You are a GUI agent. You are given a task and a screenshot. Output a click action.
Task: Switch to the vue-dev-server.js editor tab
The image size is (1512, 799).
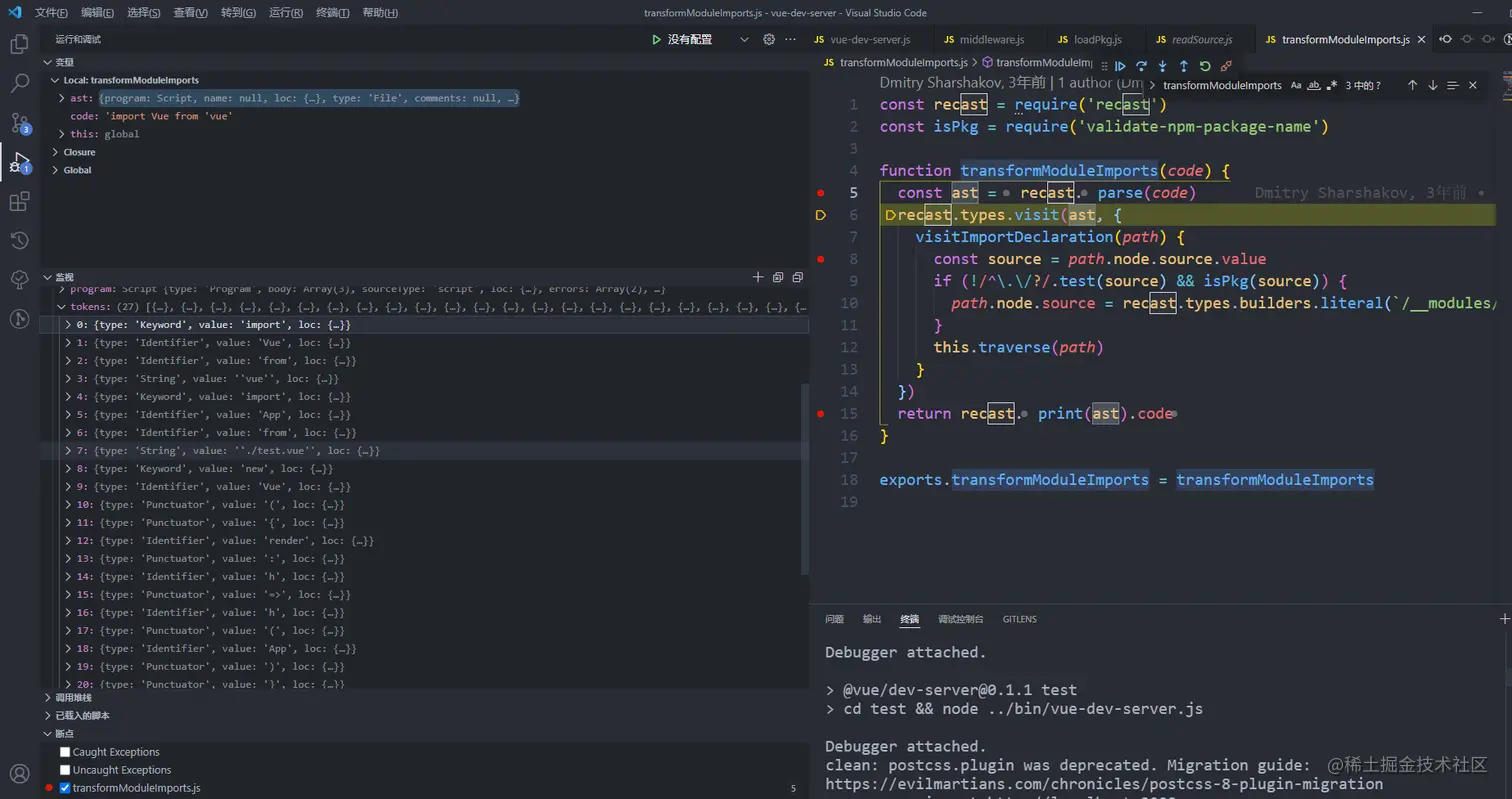click(870, 40)
